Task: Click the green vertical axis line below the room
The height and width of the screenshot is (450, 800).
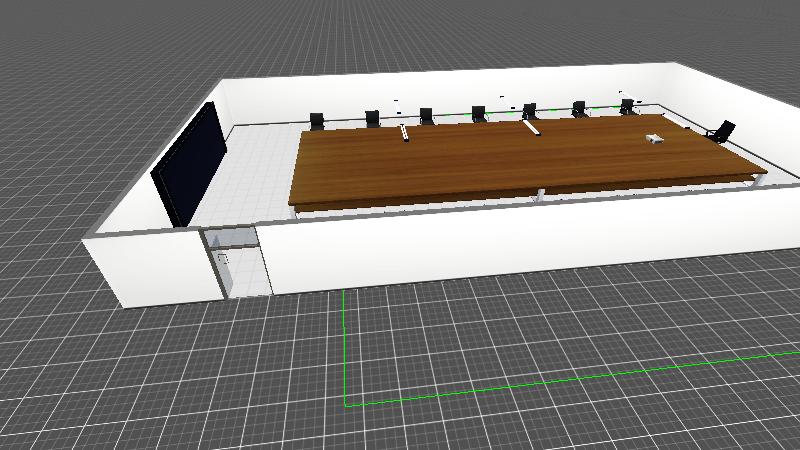Action: coord(345,350)
